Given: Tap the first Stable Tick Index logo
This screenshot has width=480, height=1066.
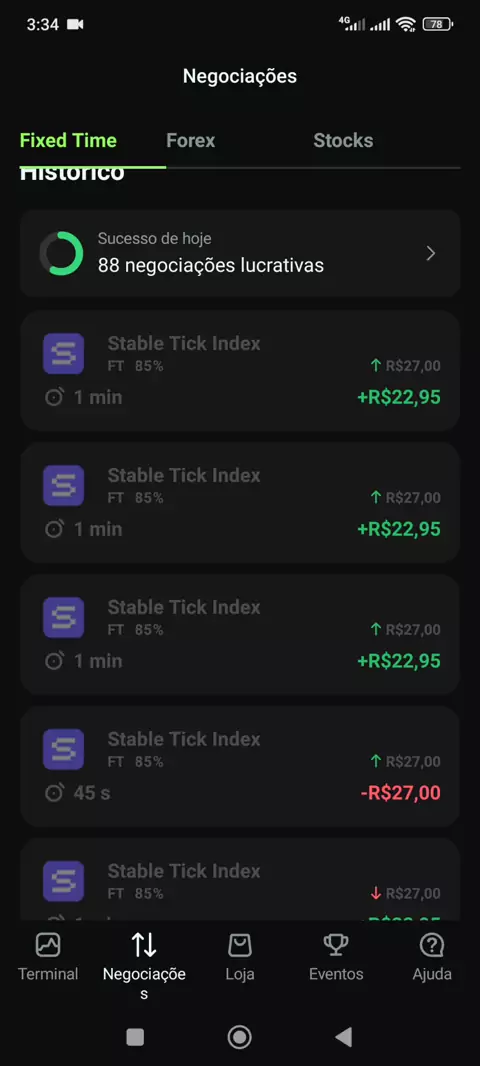Looking at the screenshot, I should point(63,354).
